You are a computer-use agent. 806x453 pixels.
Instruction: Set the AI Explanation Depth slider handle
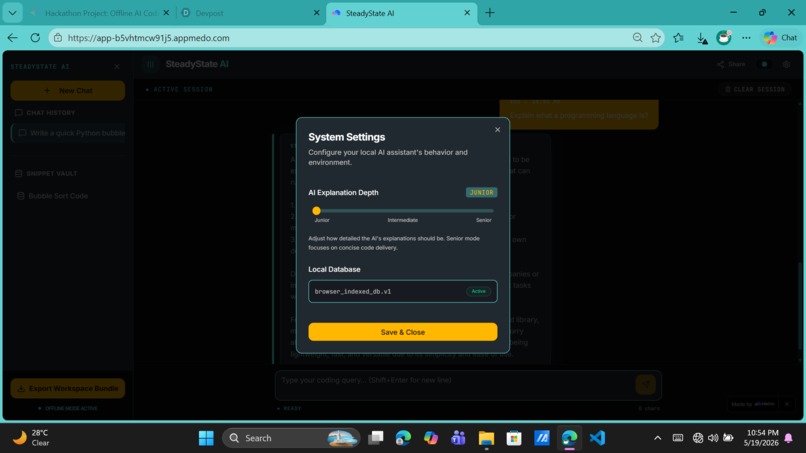point(316,210)
